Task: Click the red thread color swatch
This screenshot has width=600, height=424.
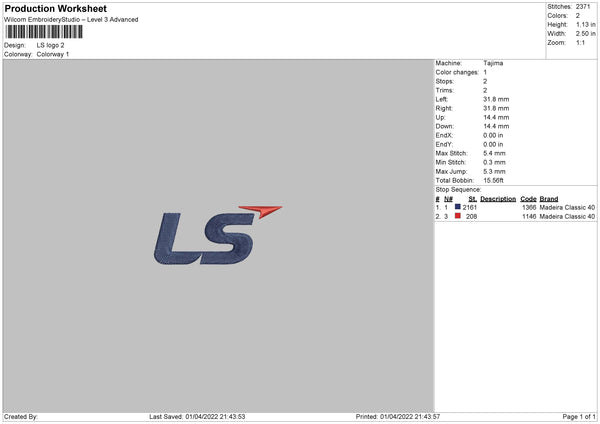Action: tap(457, 216)
